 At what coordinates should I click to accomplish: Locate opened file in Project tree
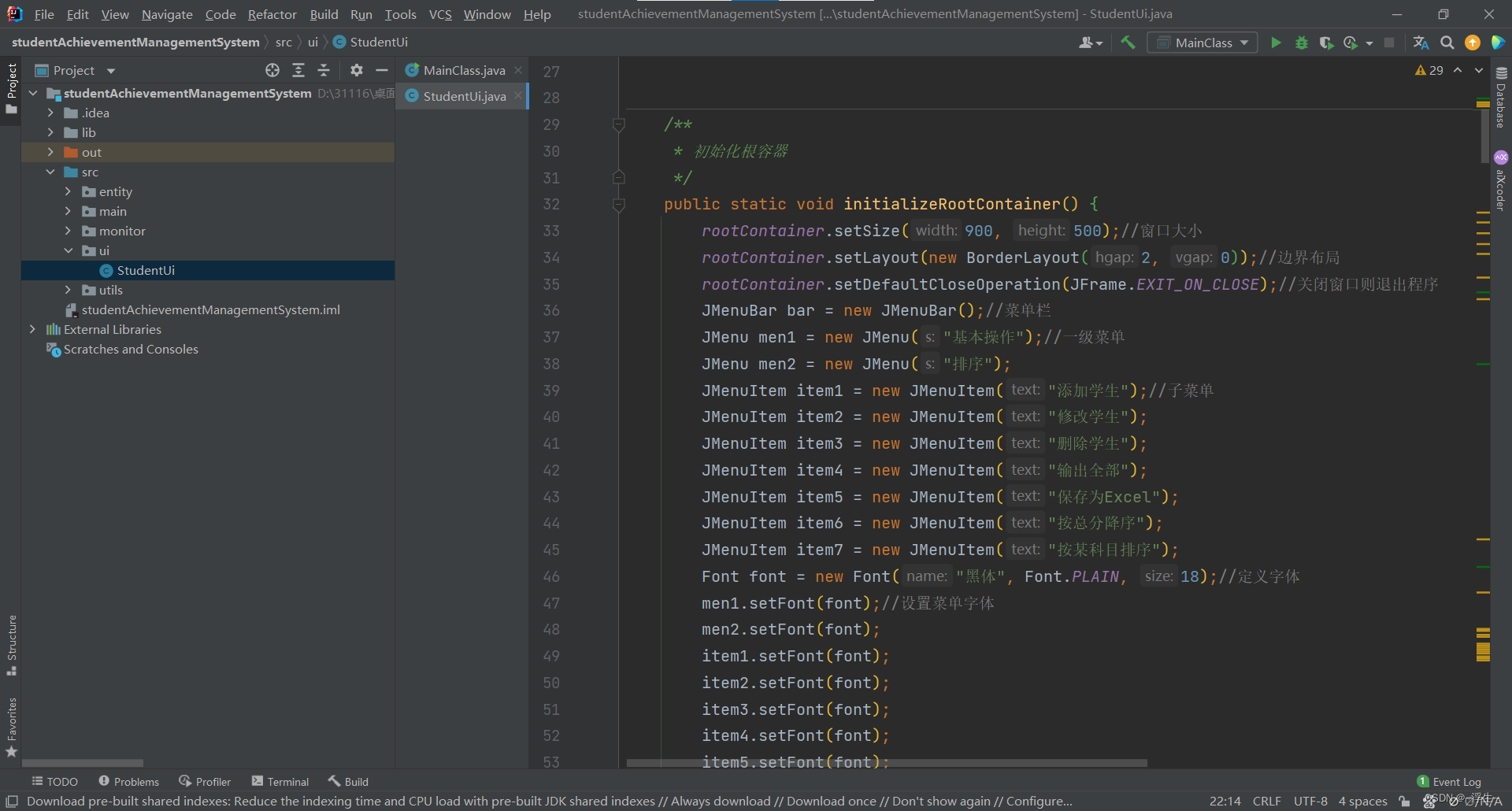tap(272, 70)
